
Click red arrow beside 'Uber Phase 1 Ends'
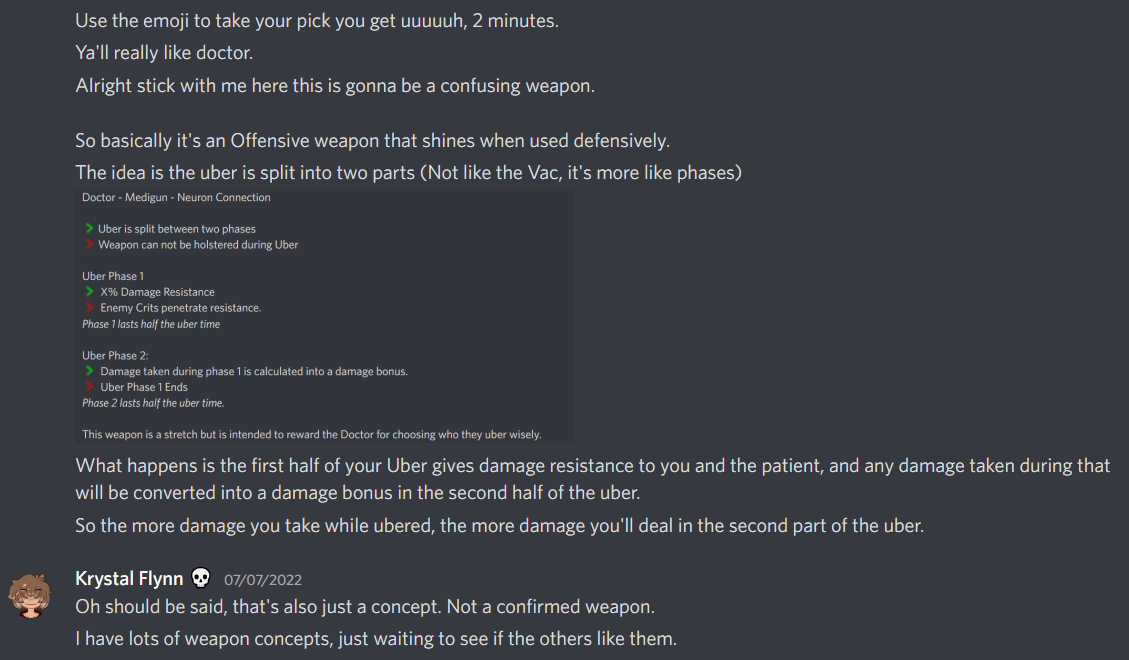[x=91, y=387]
